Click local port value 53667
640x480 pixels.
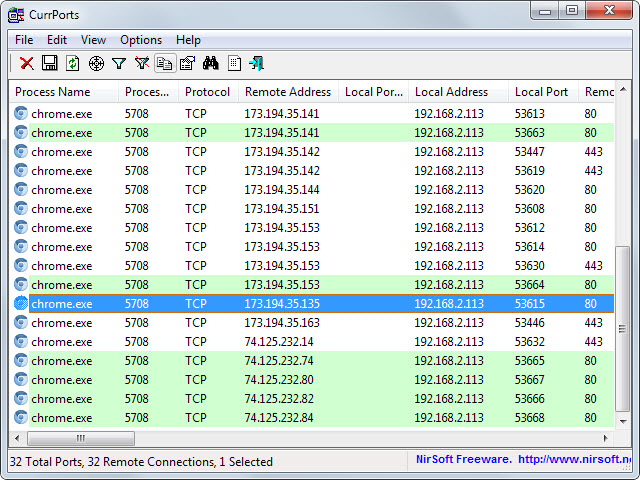click(x=529, y=380)
